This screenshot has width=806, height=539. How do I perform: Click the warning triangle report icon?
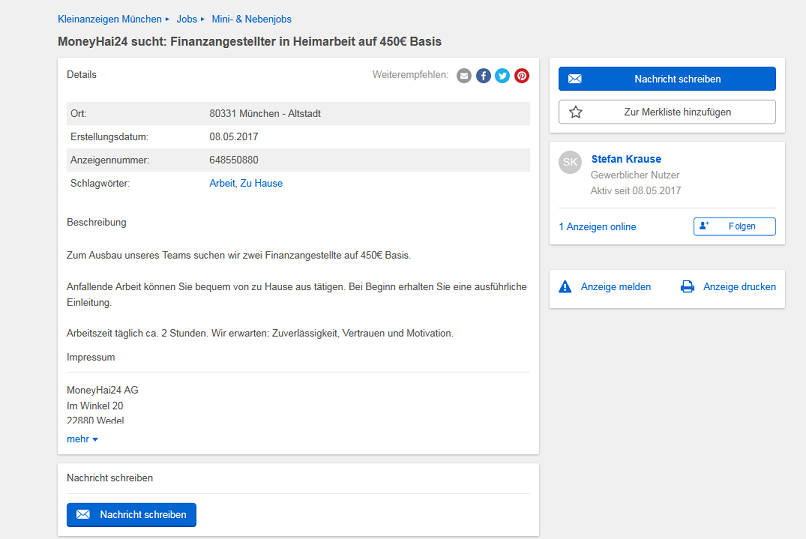click(565, 287)
